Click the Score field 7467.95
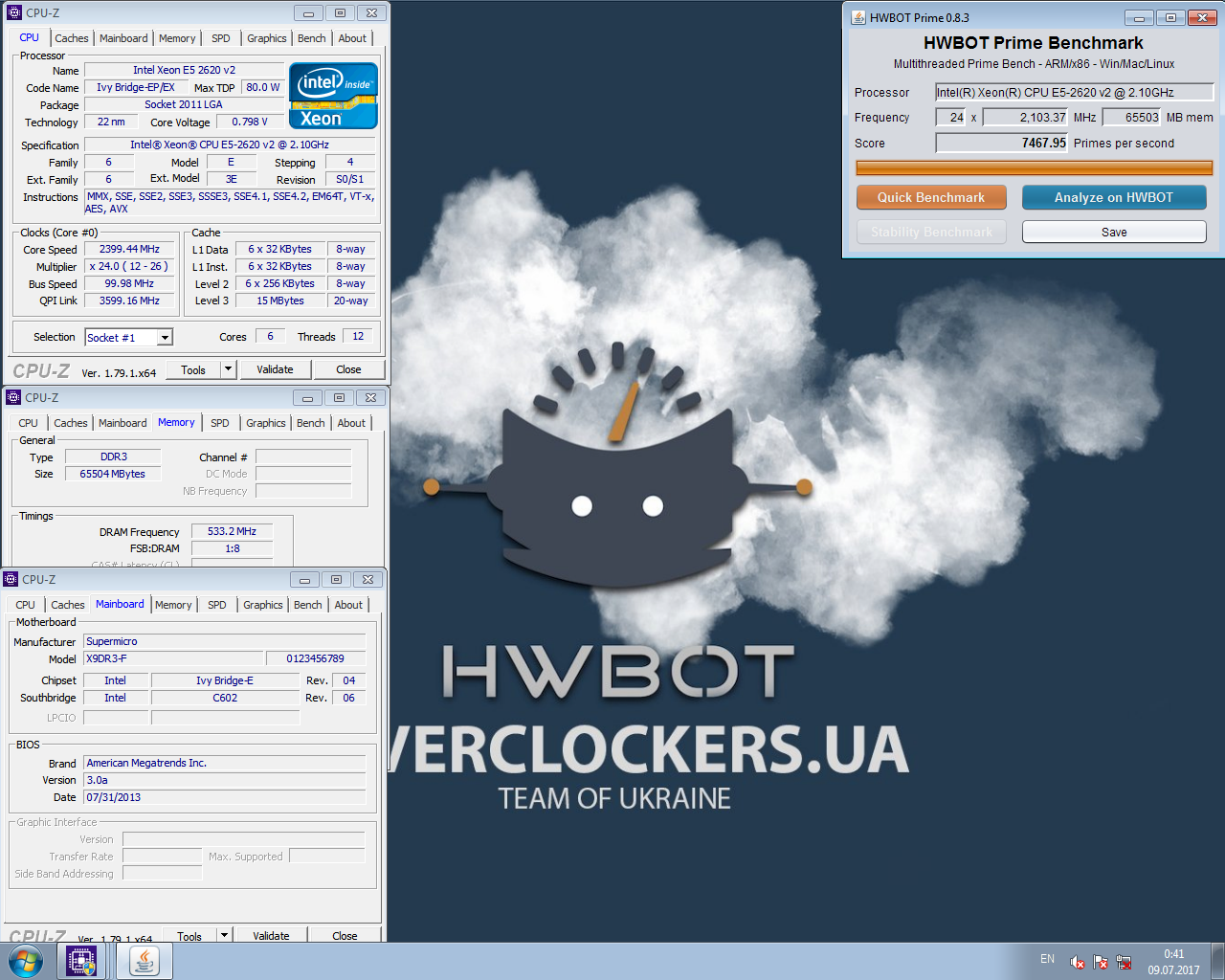 point(1002,143)
